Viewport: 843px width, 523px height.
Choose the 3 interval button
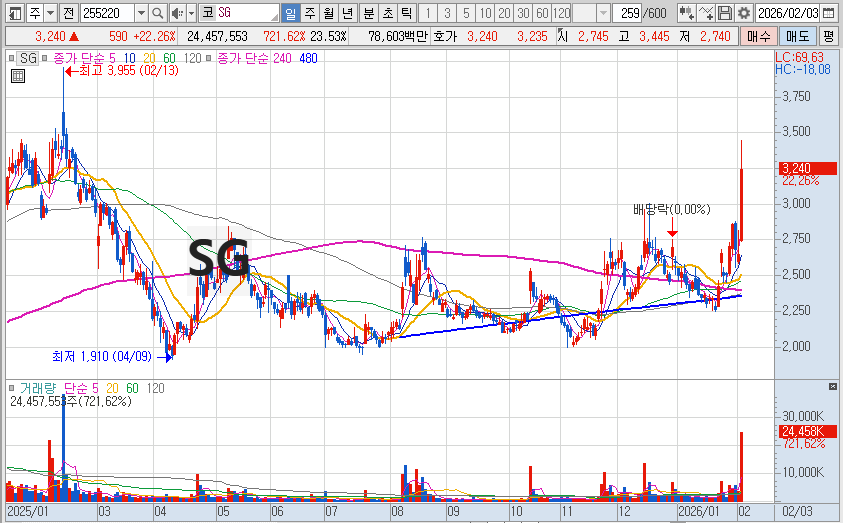(x=447, y=13)
